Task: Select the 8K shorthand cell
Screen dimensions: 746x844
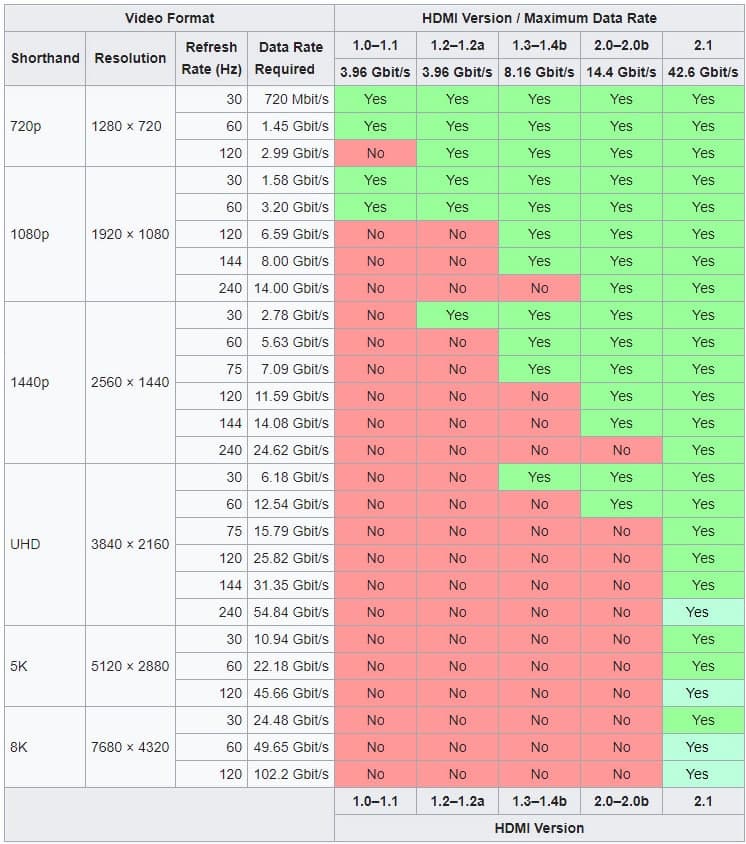Action: pyautogui.click(x=45, y=747)
